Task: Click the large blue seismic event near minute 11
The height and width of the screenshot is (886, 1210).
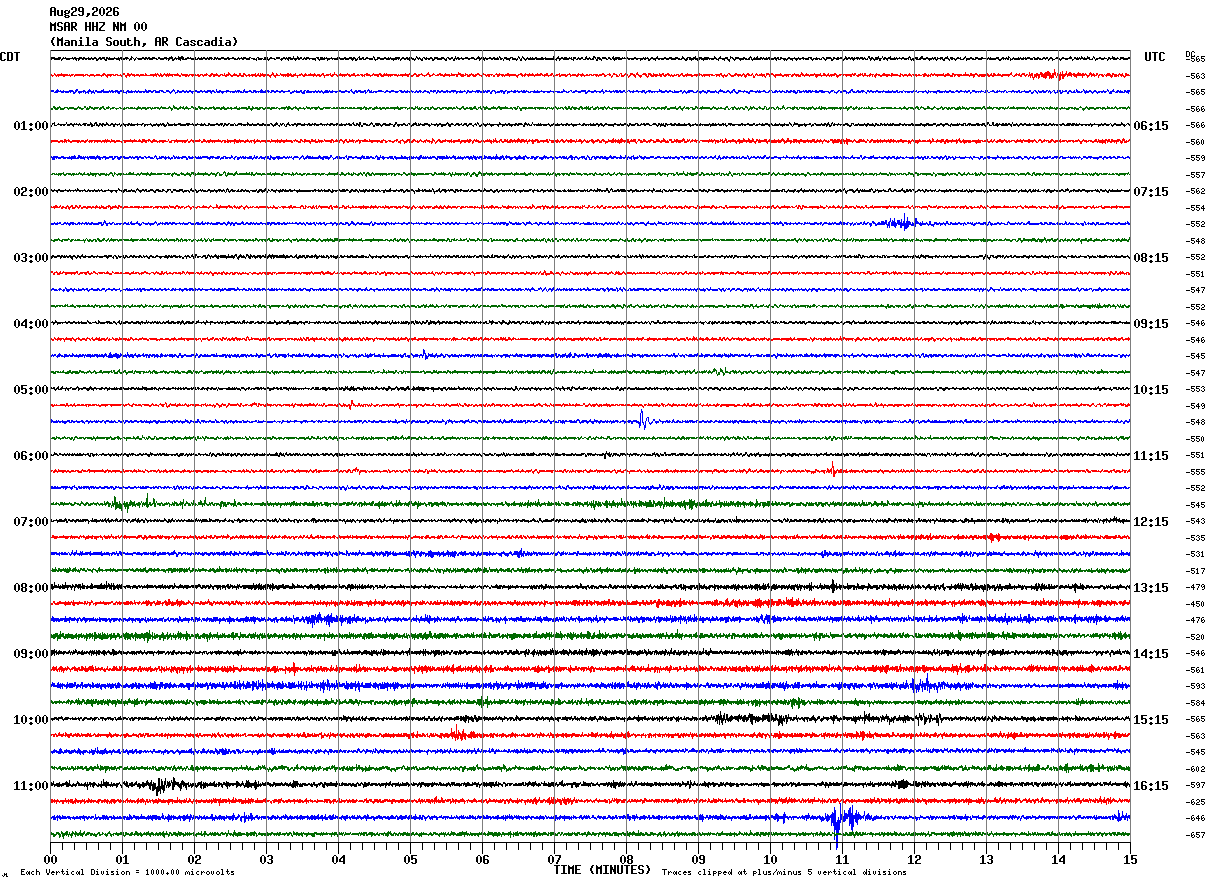Action: 844,819
